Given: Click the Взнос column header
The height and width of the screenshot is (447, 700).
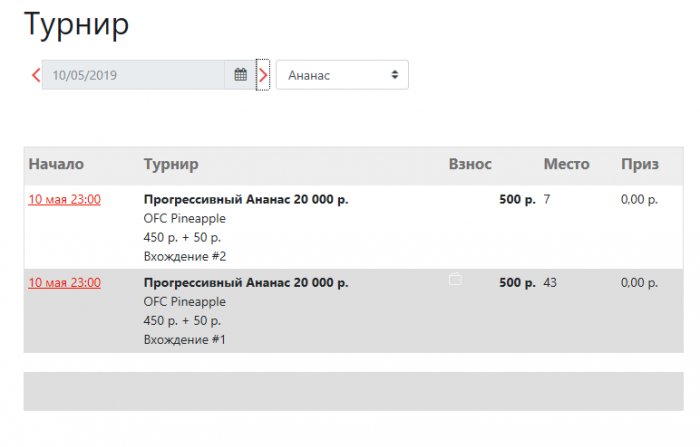Looking at the screenshot, I should (x=470, y=164).
